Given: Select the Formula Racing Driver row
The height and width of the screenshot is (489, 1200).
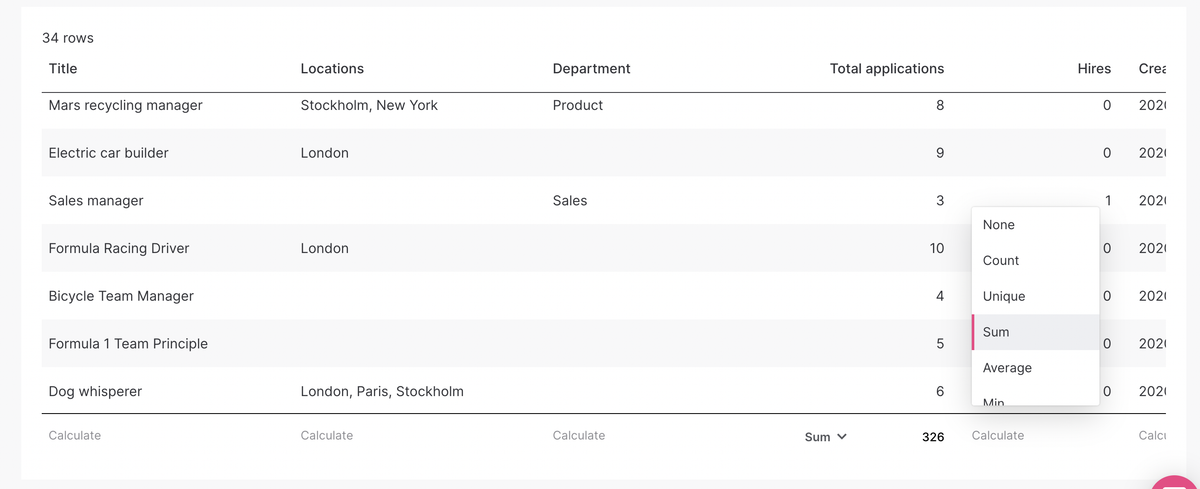Looking at the screenshot, I should click(119, 248).
